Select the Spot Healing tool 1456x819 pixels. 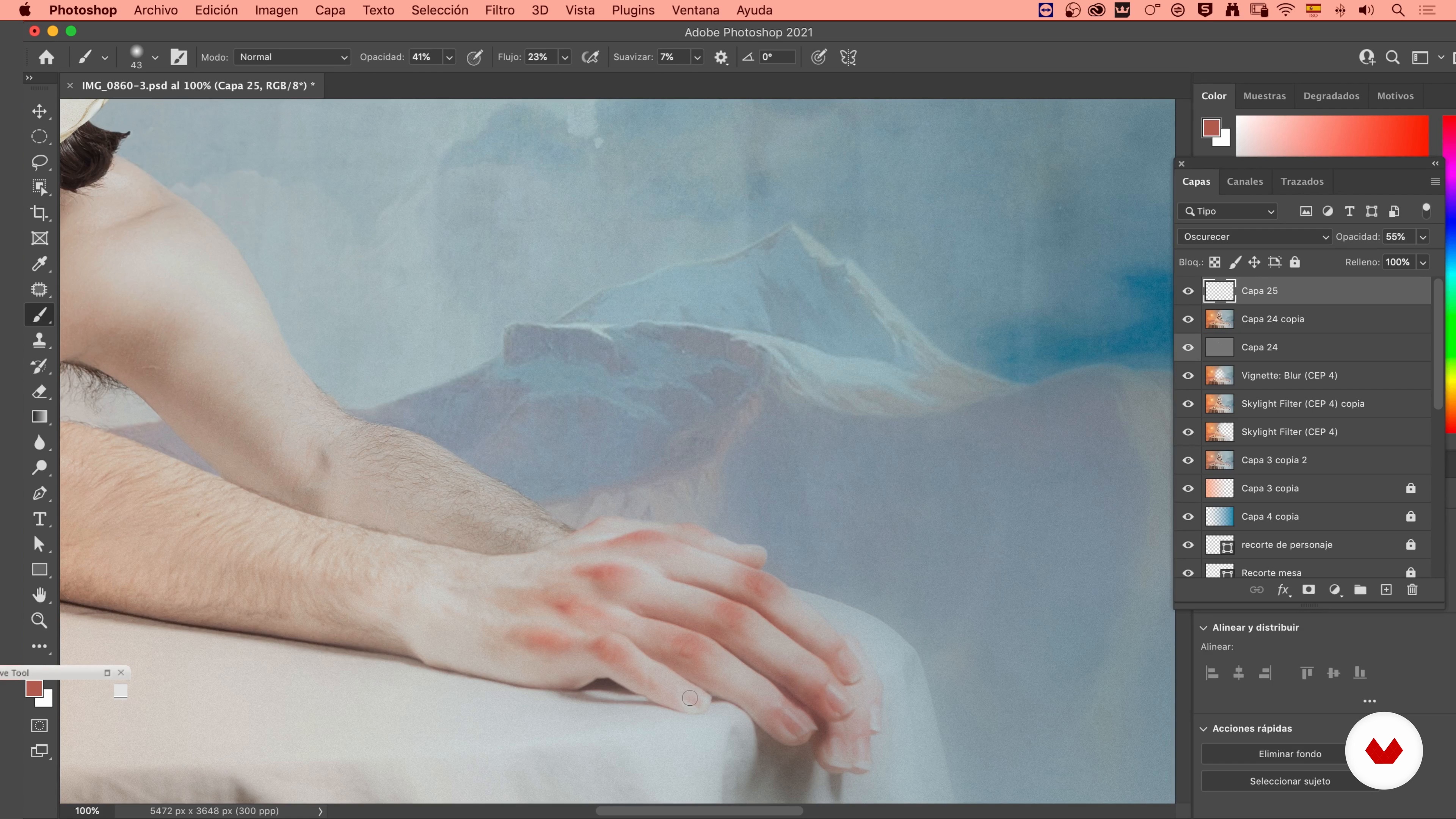[x=39, y=289]
